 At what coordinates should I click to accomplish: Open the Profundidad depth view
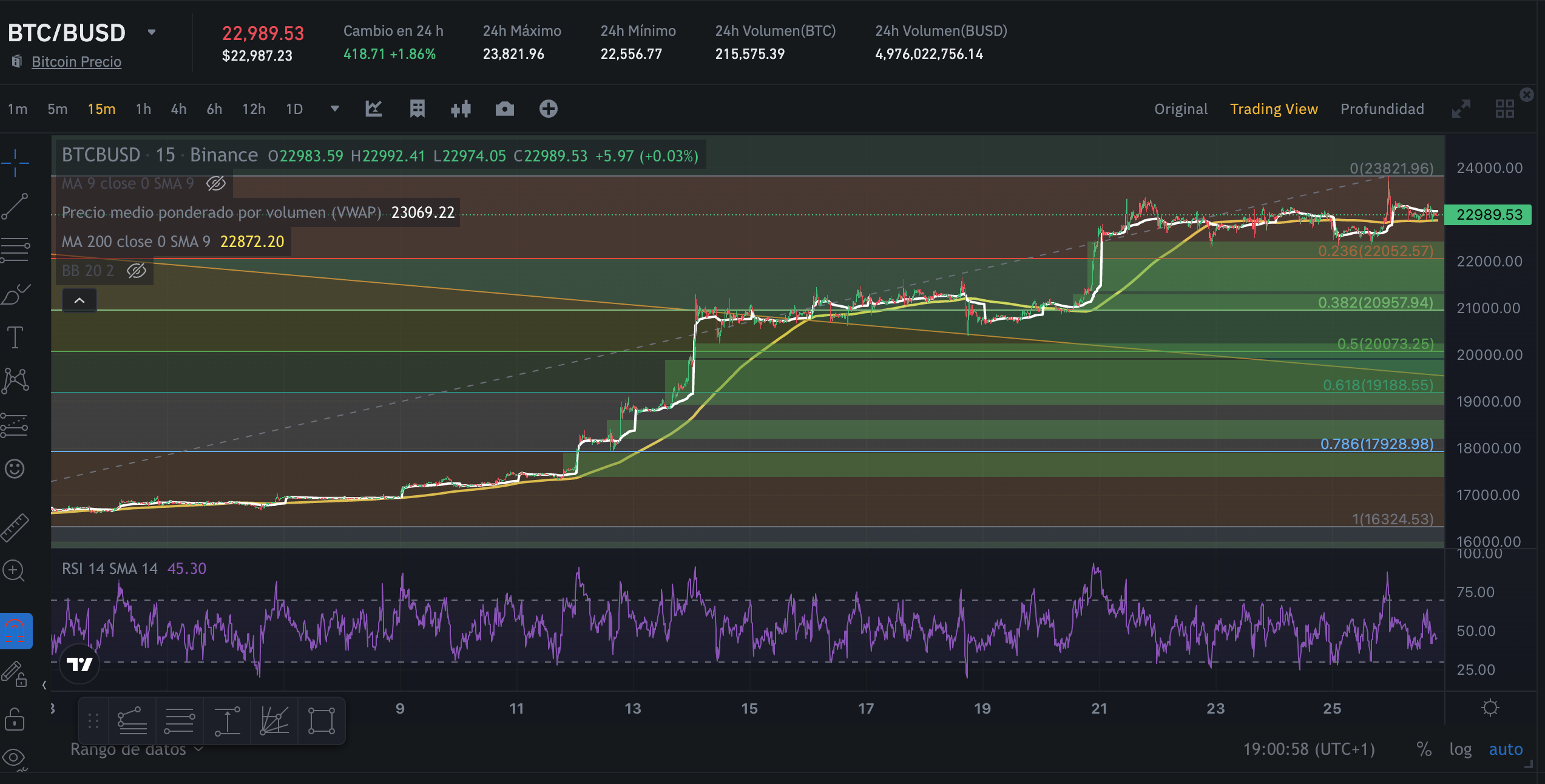click(x=1382, y=109)
